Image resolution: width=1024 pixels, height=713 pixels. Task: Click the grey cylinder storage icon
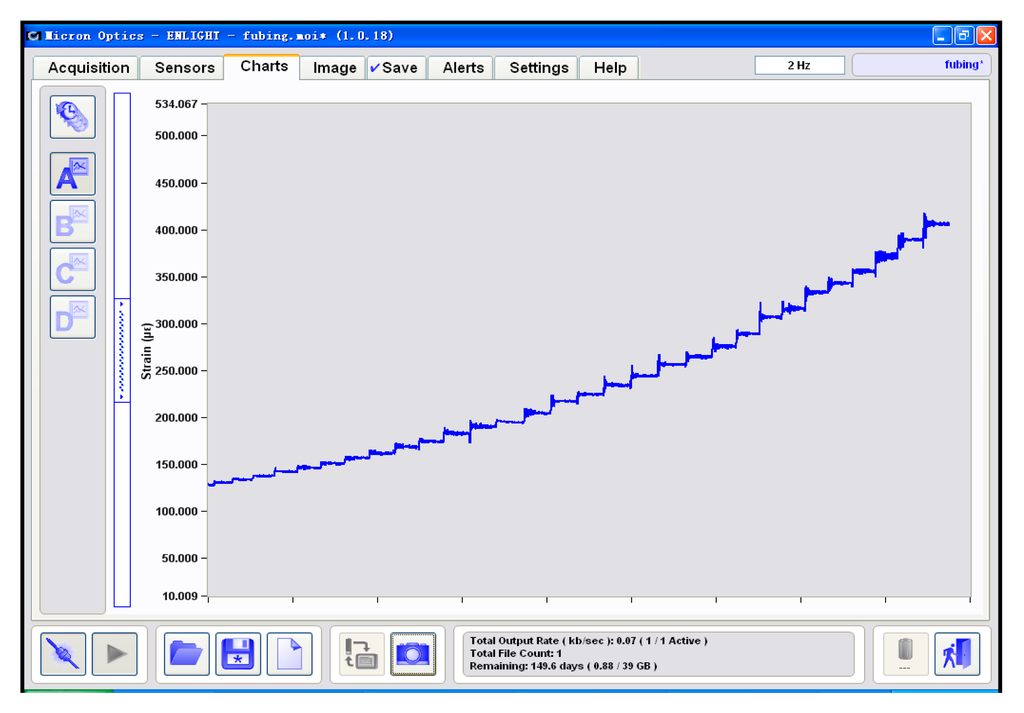pyautogui.click(x=905, y=652)
